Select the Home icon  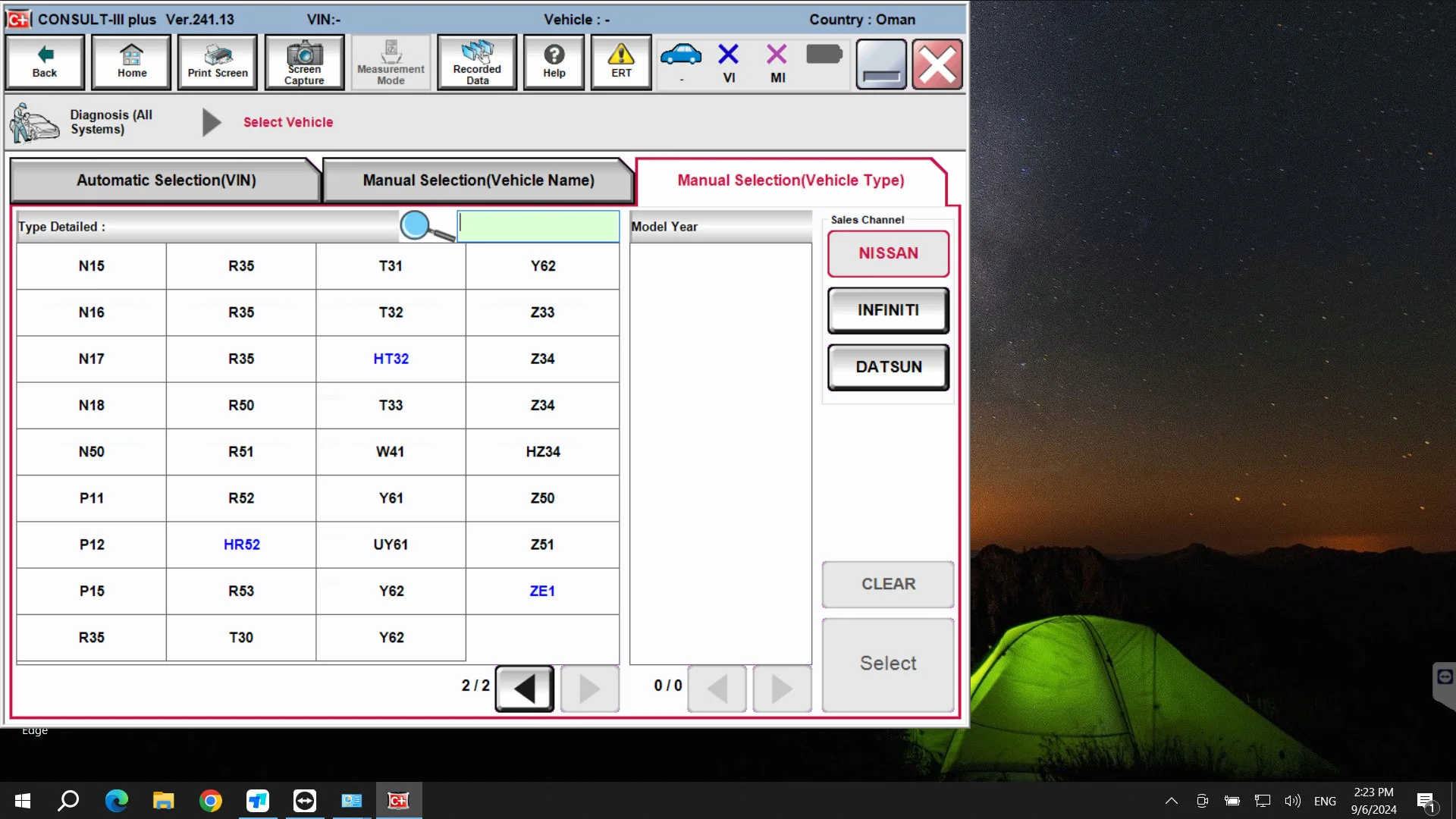[x=132, y=62]
